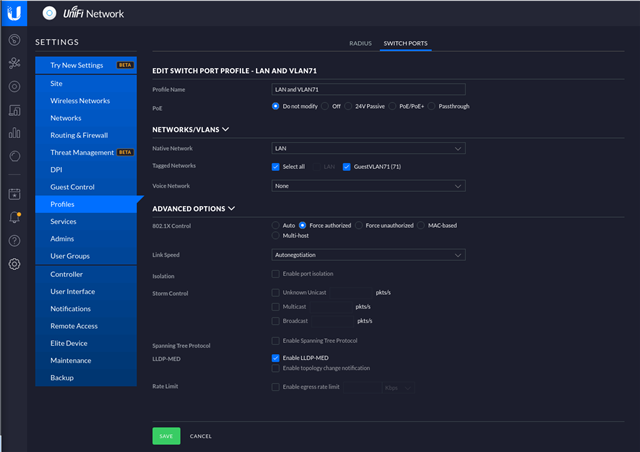The height and width of the screenshot is (452, 640).
Task: Toggle Enable LLDP-MED checkbox
Action: (x=276, y=358)
